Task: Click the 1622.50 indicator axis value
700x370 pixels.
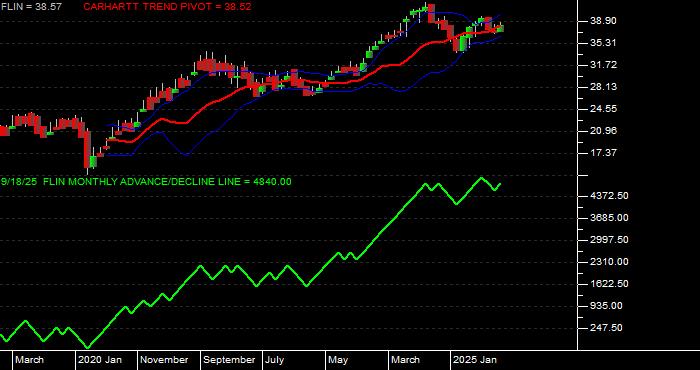Action: pyautogui.click(x=610, y=284)
